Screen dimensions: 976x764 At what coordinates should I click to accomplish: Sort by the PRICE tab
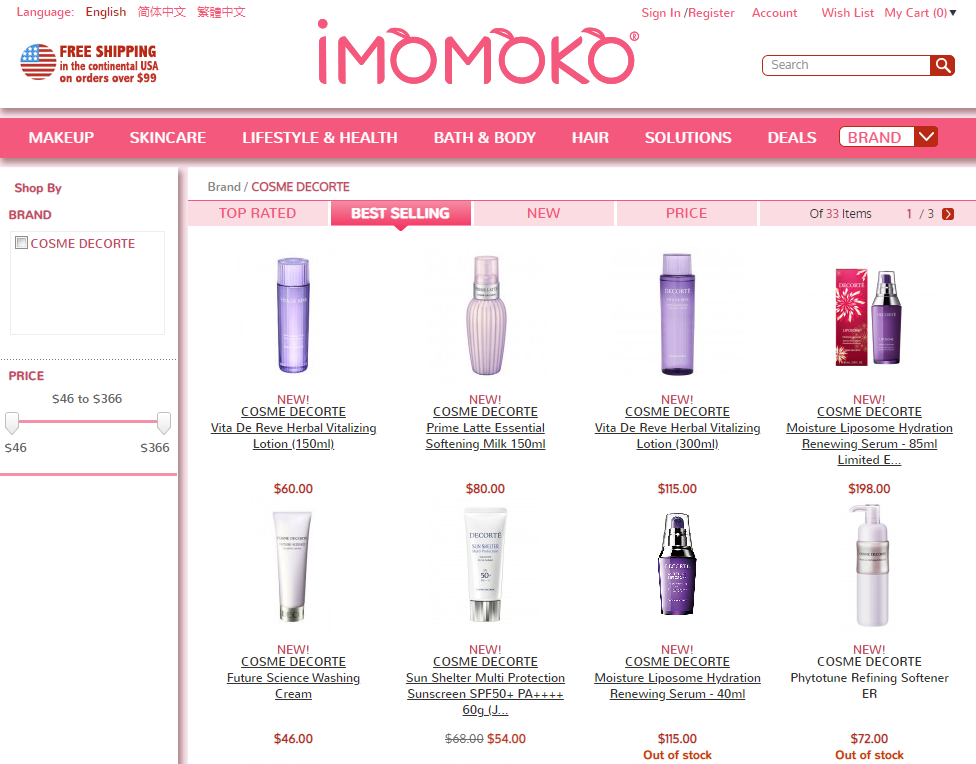coord(687,214)
